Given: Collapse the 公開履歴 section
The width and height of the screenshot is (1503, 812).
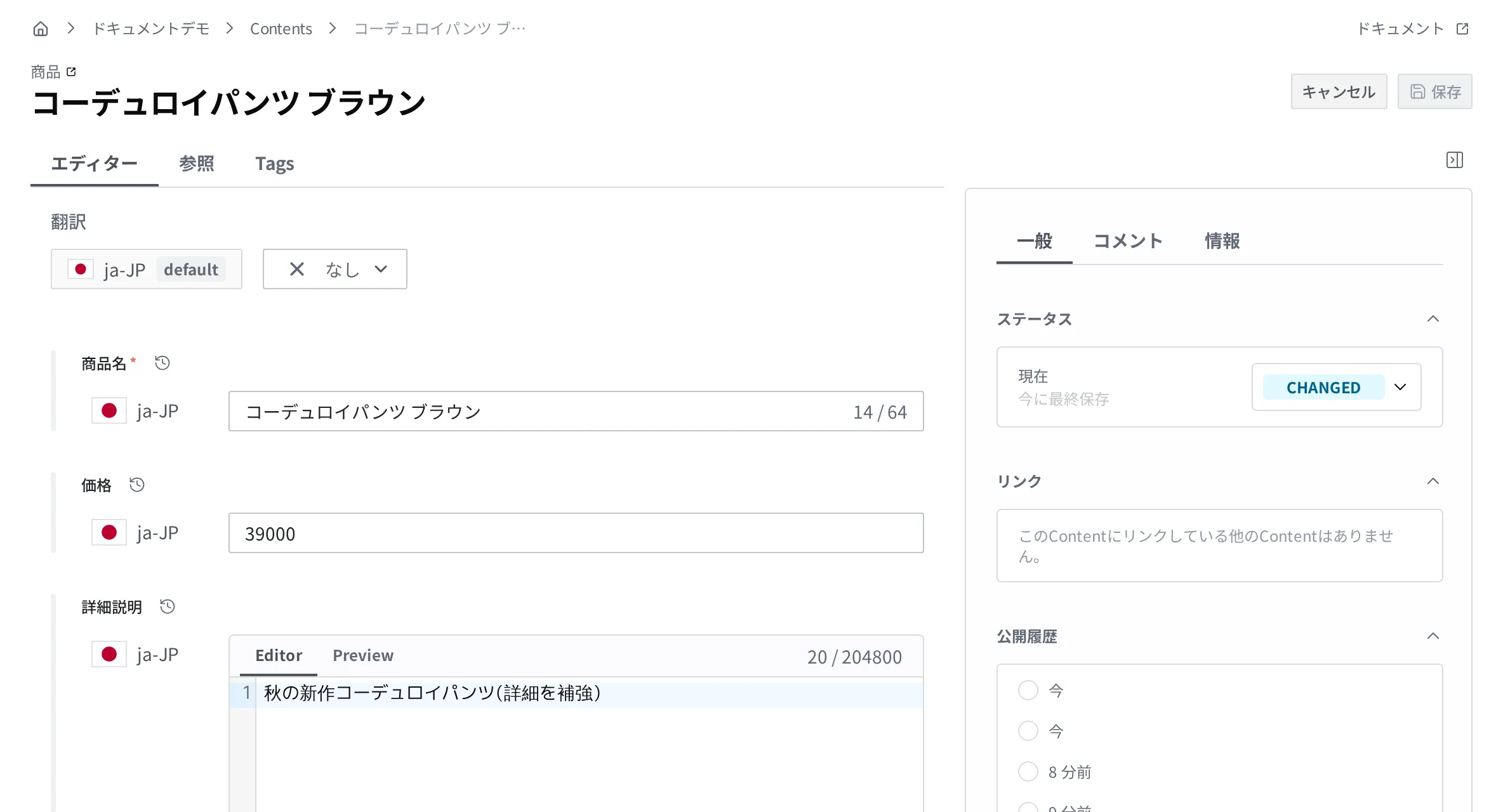Looking at the screenshot, I should [1433, 636].
